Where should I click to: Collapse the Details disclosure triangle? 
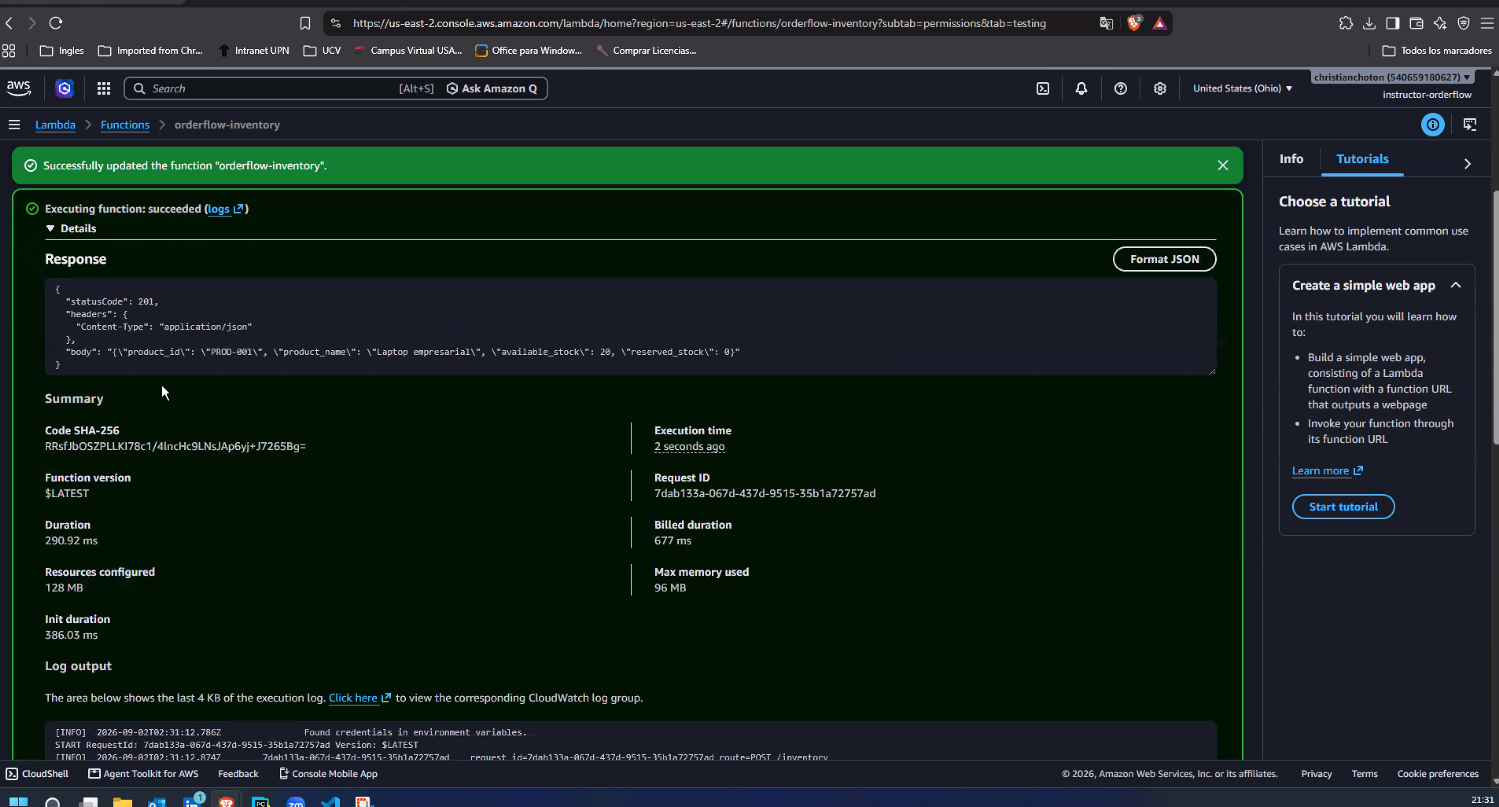pos(50,228)
